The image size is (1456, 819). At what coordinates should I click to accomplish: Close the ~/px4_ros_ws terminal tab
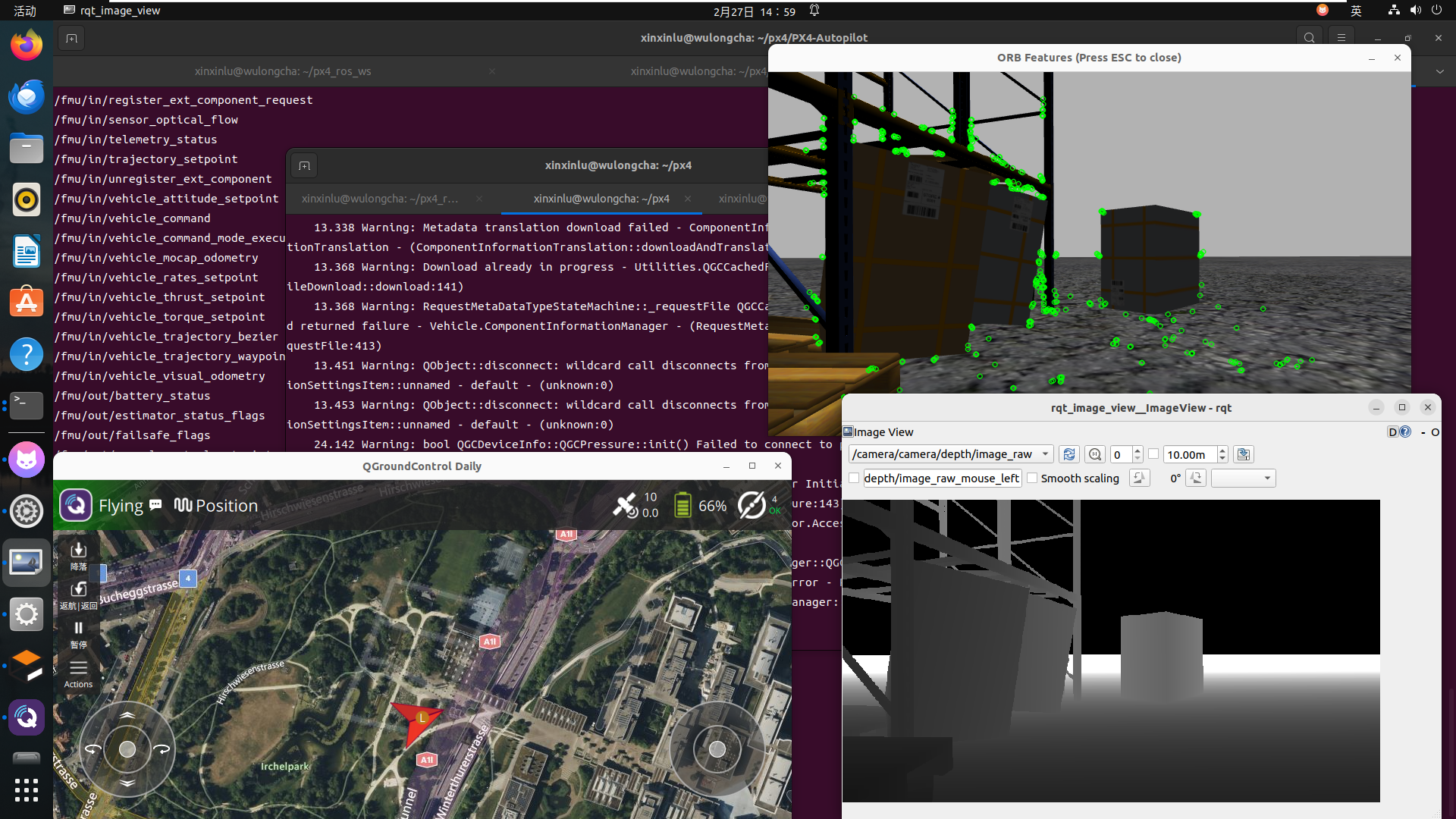pyautogui.click(x=492, y=71)
